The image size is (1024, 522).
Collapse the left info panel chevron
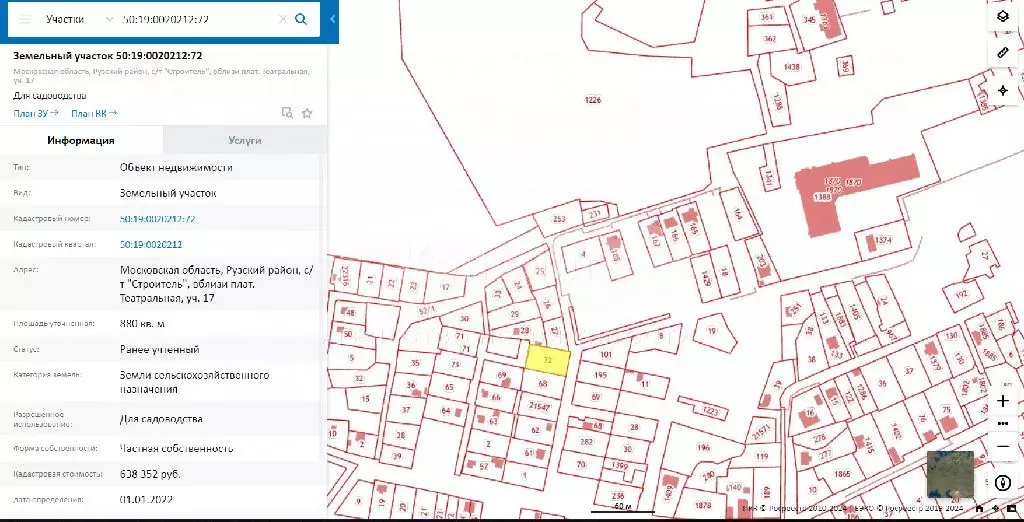pos(332,19)
